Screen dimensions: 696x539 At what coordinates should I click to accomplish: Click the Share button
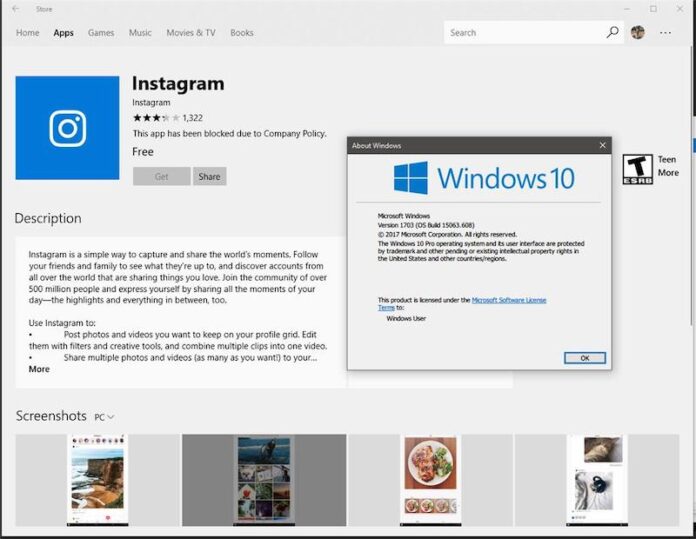tap(210, 176)
